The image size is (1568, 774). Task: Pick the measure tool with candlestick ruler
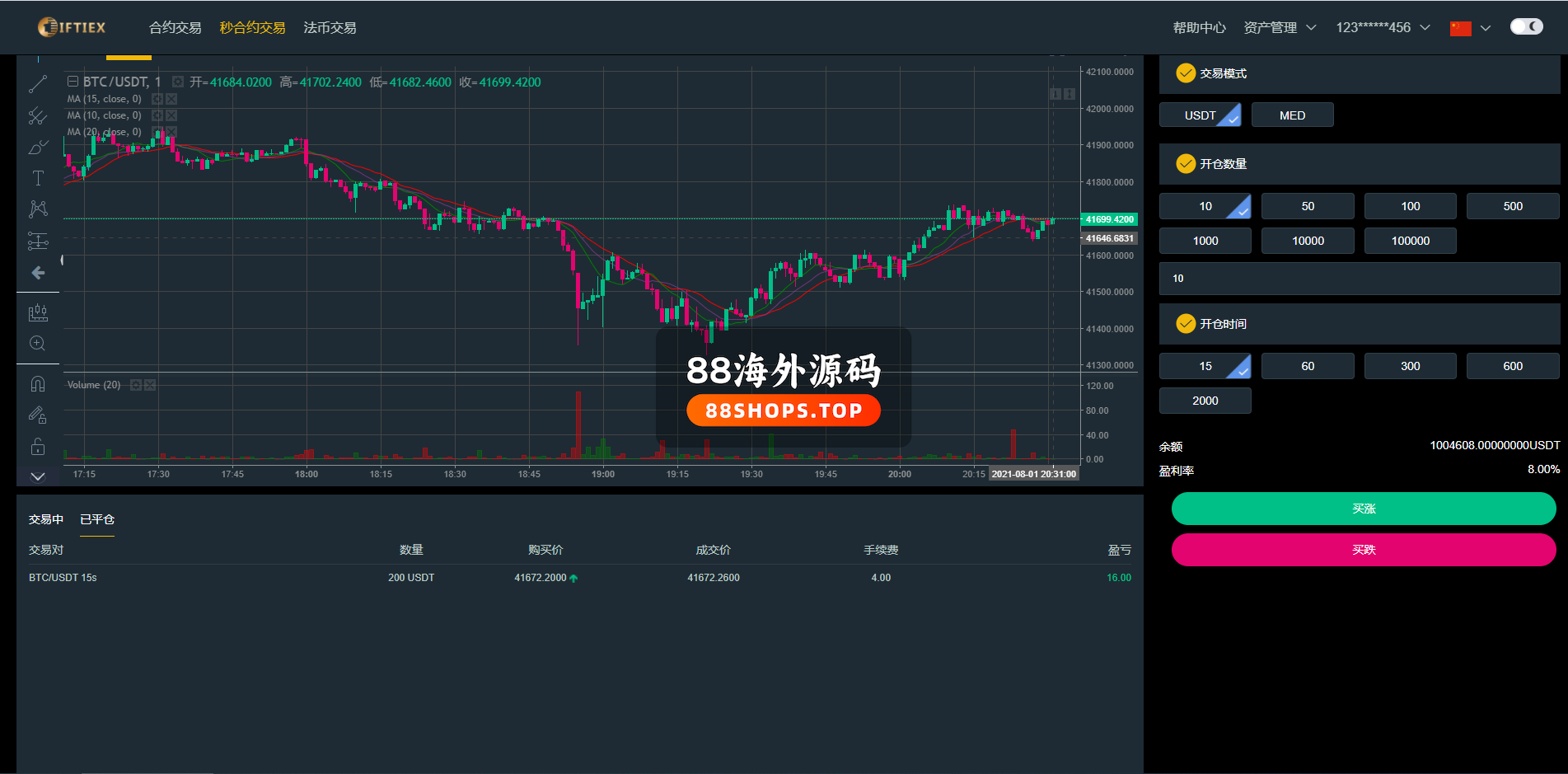[38, 312]
